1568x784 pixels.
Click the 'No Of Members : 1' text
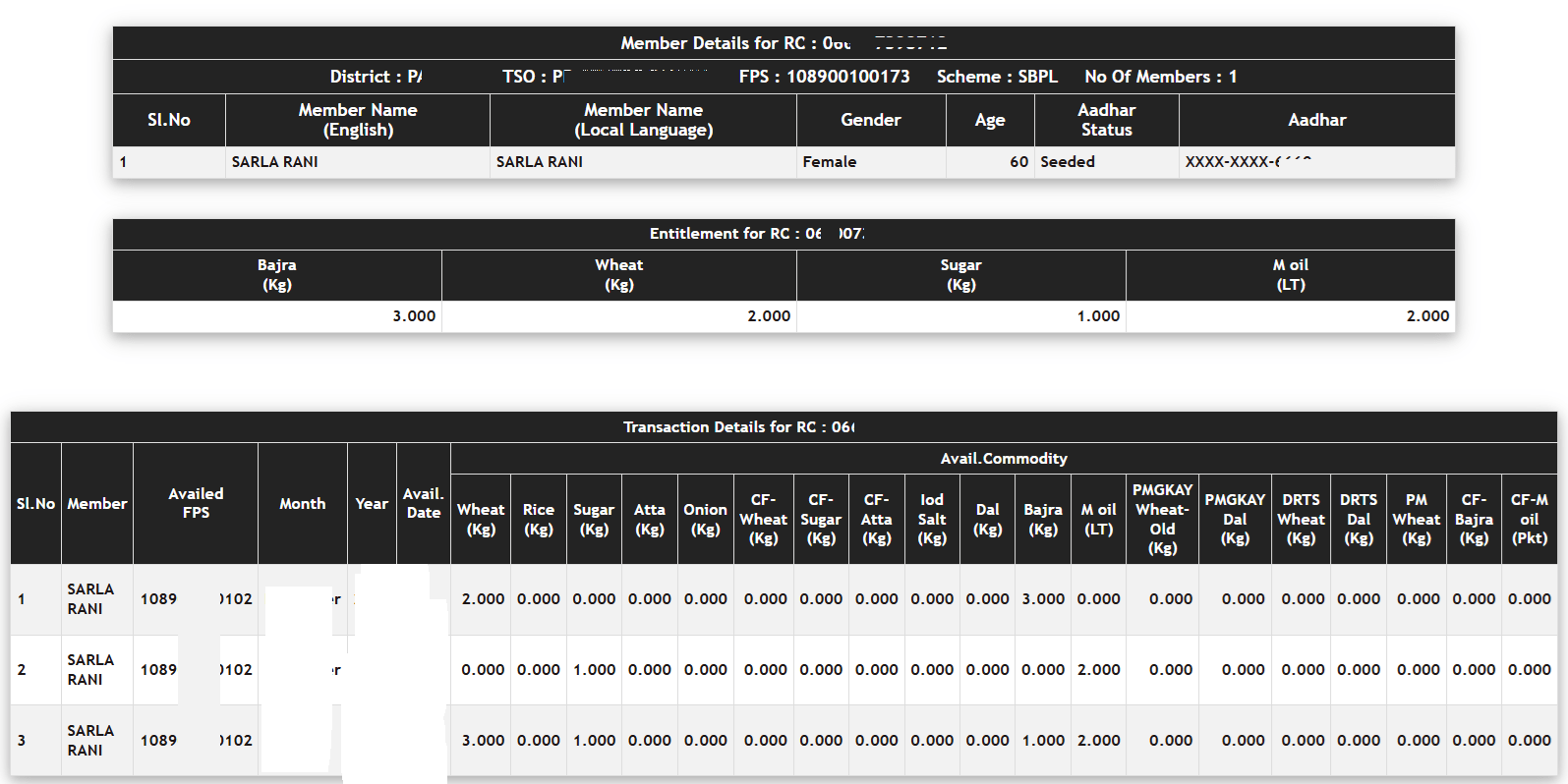tap(1160, 77)
